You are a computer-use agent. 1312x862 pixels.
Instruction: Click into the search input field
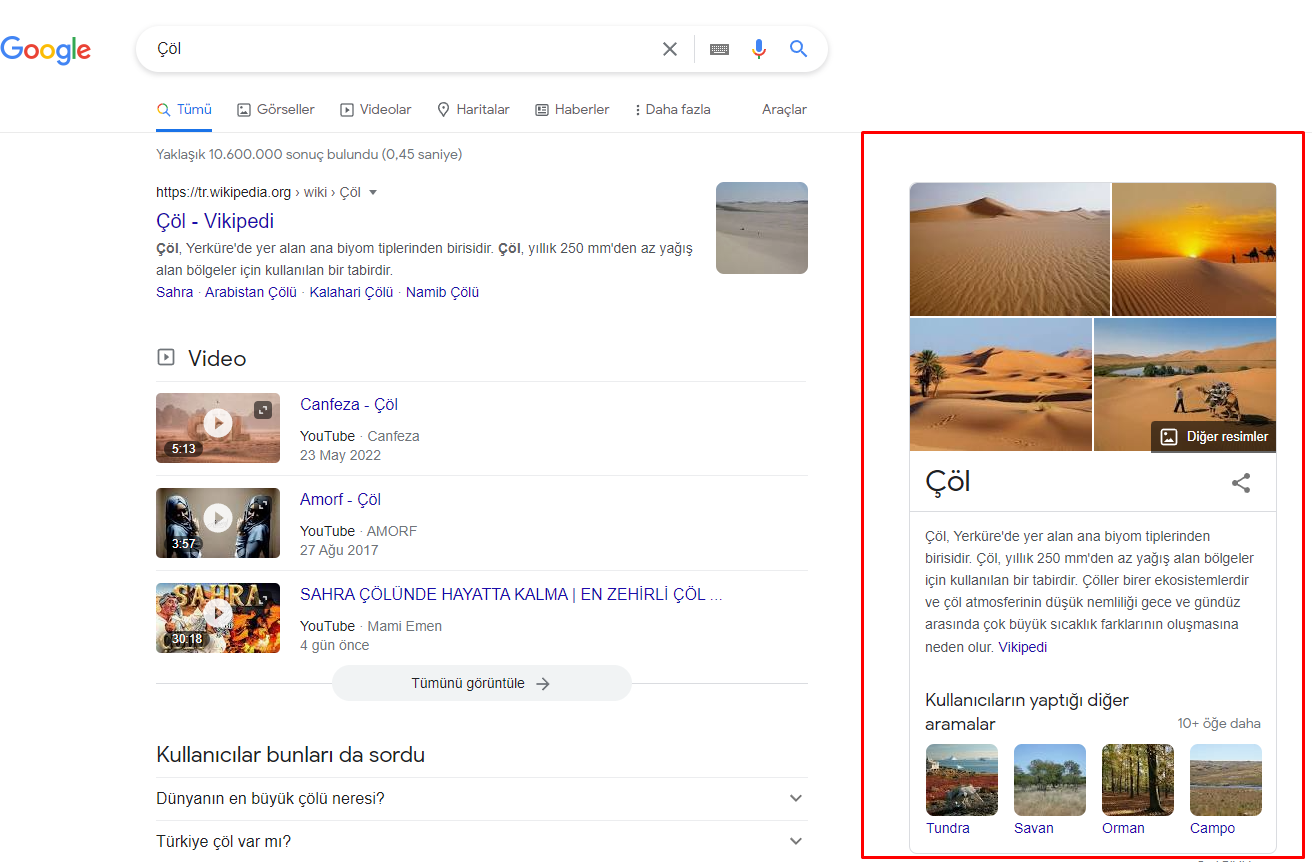tap(400, 49)
